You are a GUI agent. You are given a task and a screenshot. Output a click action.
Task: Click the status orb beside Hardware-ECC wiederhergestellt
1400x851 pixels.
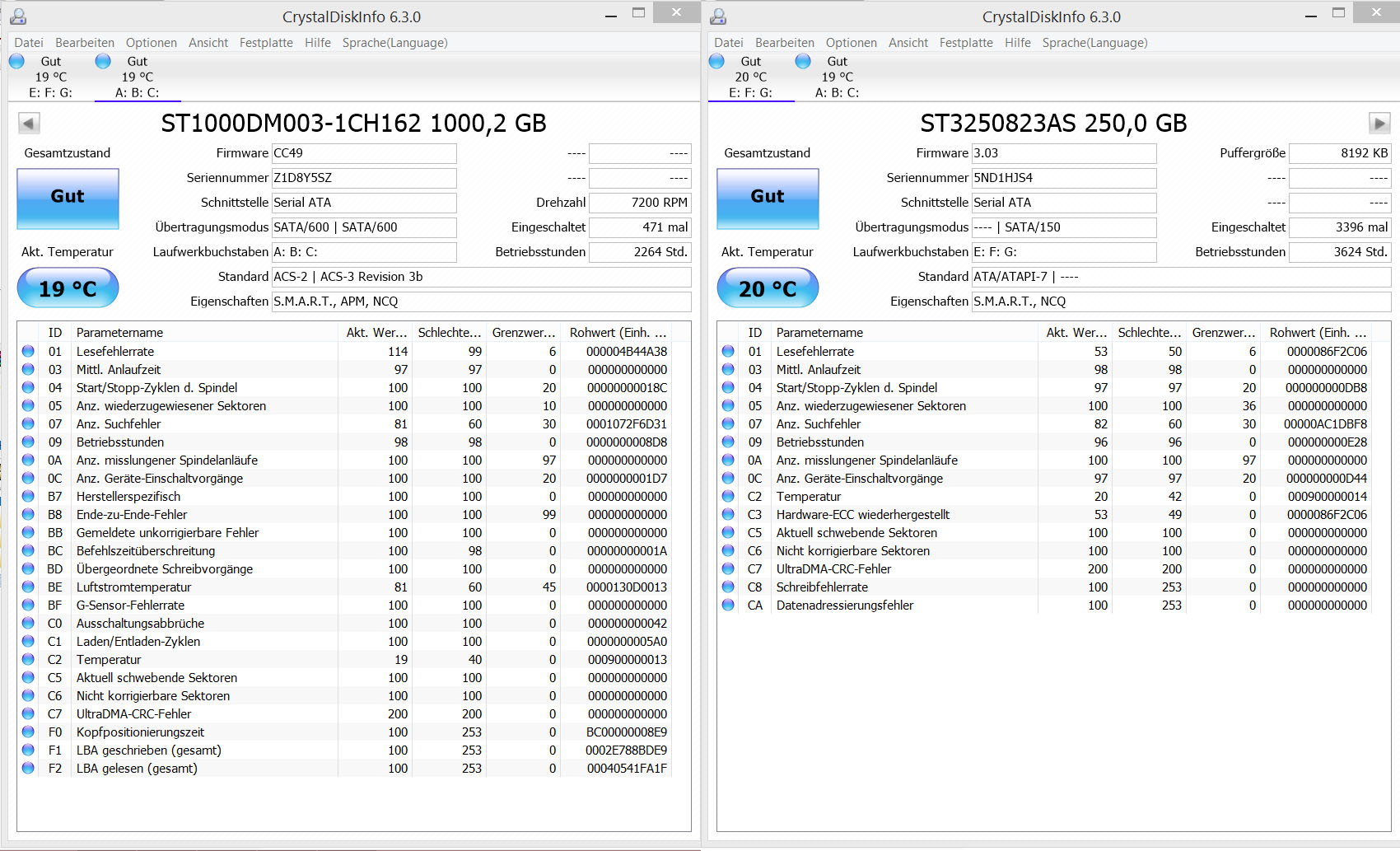(x=728, y=514)
